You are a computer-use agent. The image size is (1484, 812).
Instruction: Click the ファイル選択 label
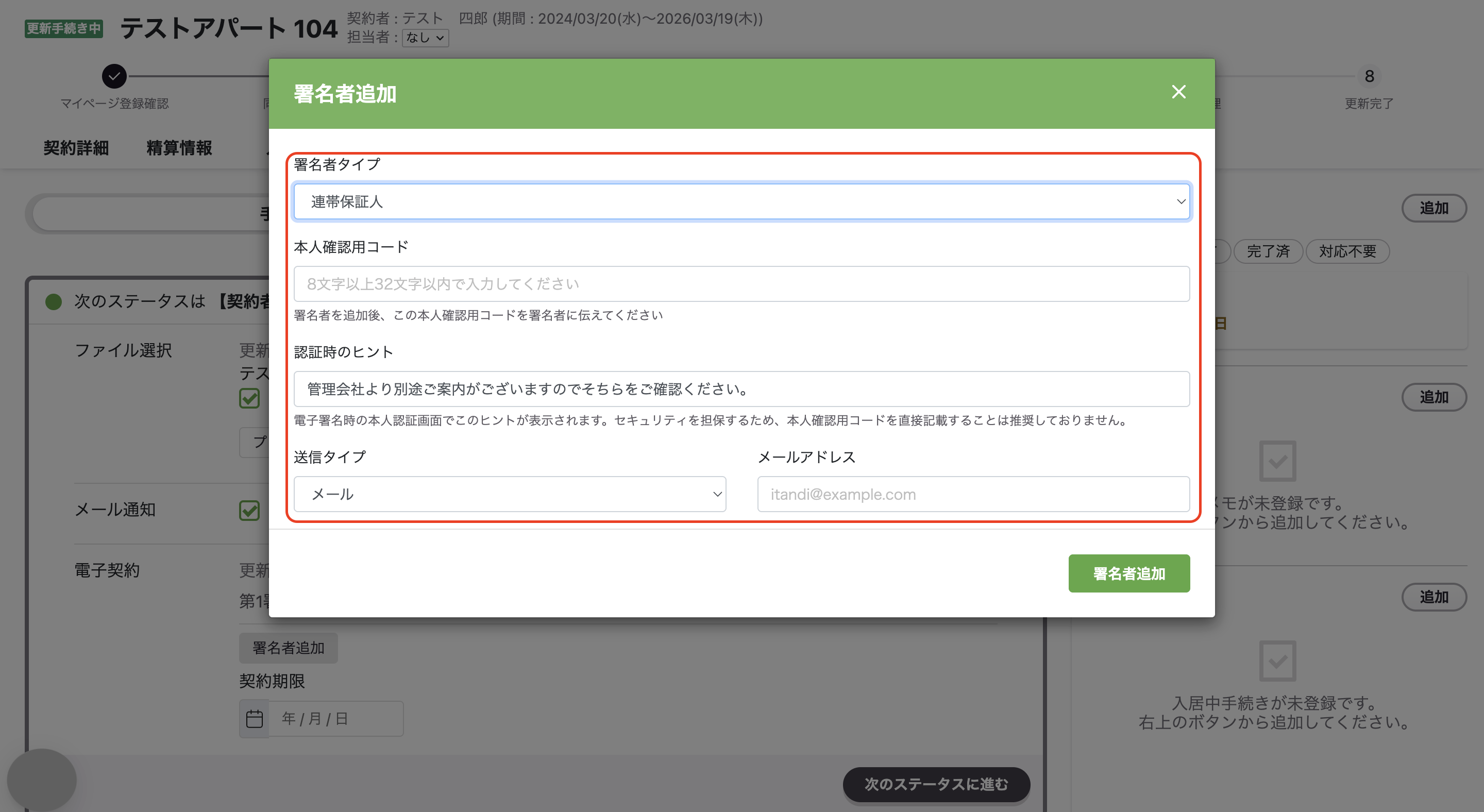pos(123,350)
